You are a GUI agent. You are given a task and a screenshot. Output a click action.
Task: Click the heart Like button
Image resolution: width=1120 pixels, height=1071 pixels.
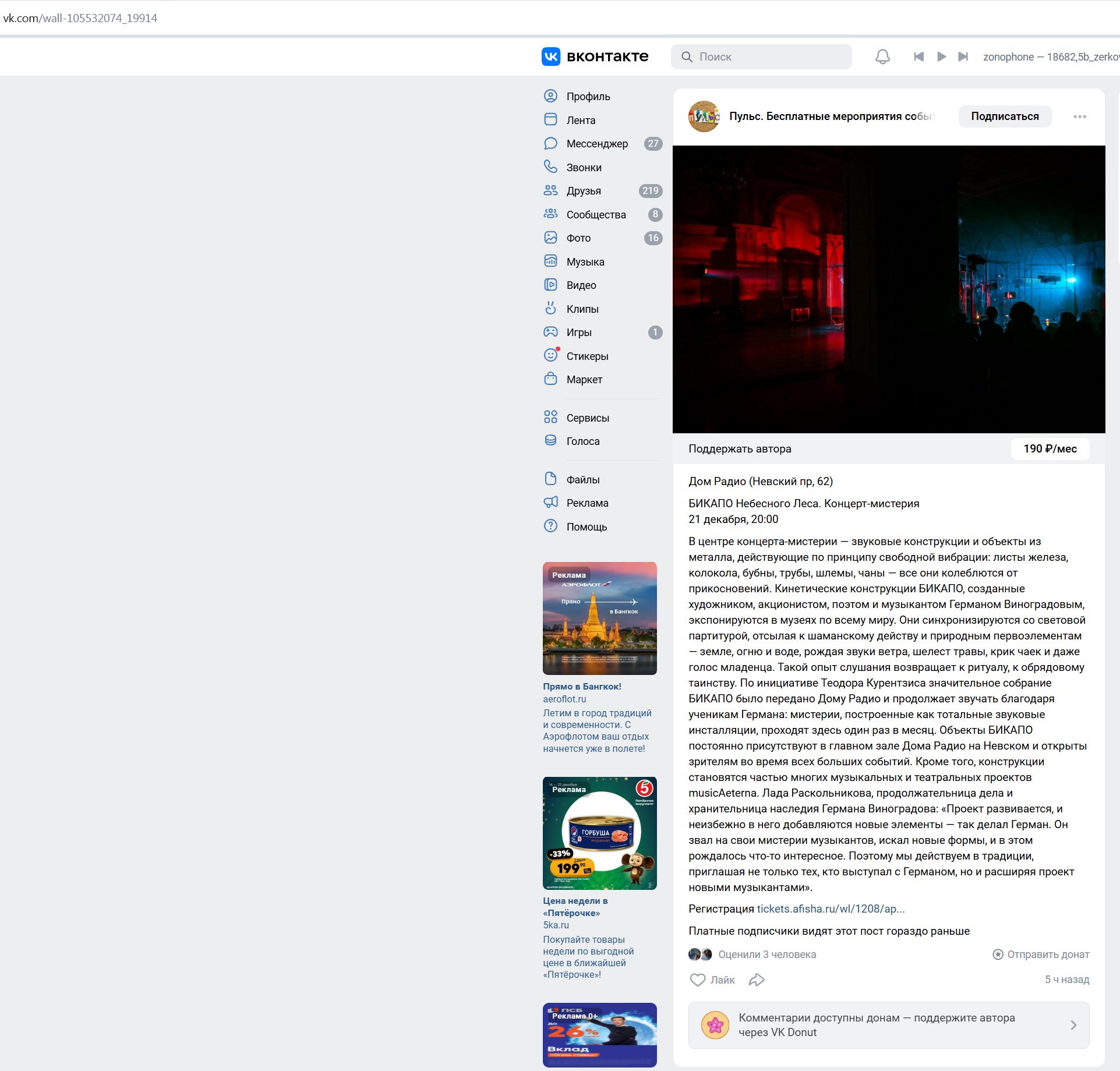point(698,980)
